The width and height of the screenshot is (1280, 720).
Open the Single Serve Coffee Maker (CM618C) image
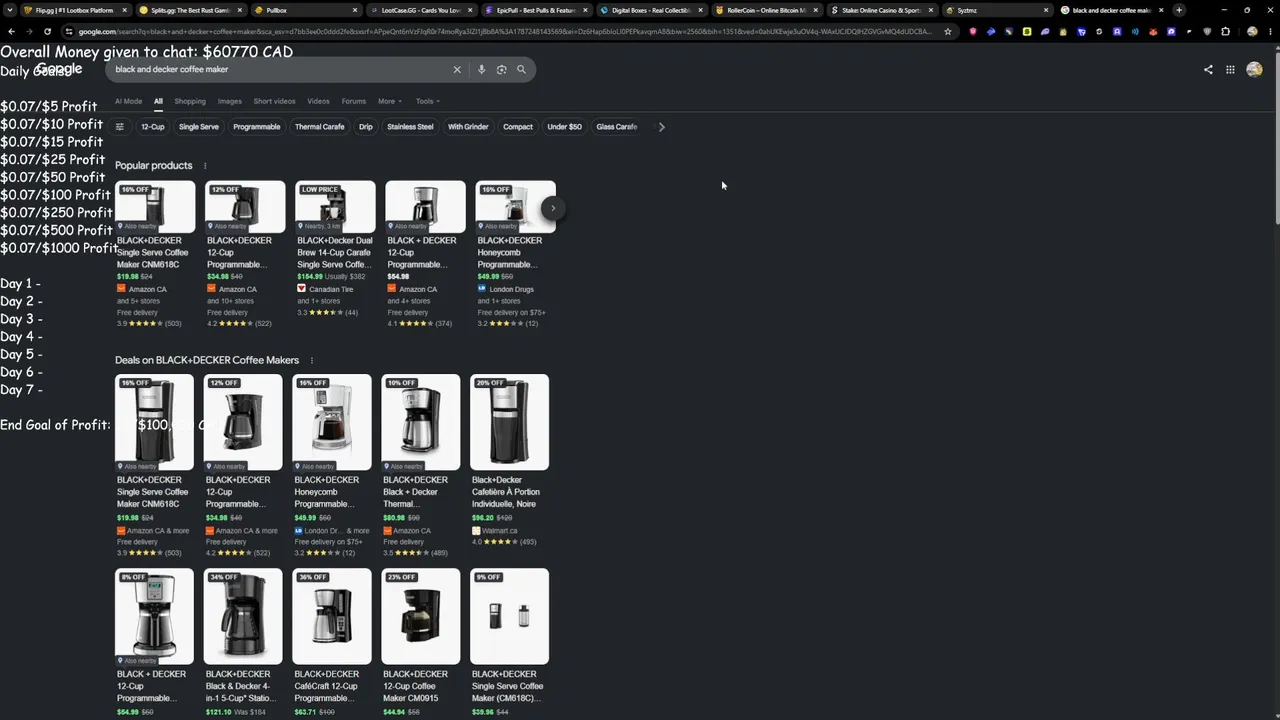click(x=510, y=616)
